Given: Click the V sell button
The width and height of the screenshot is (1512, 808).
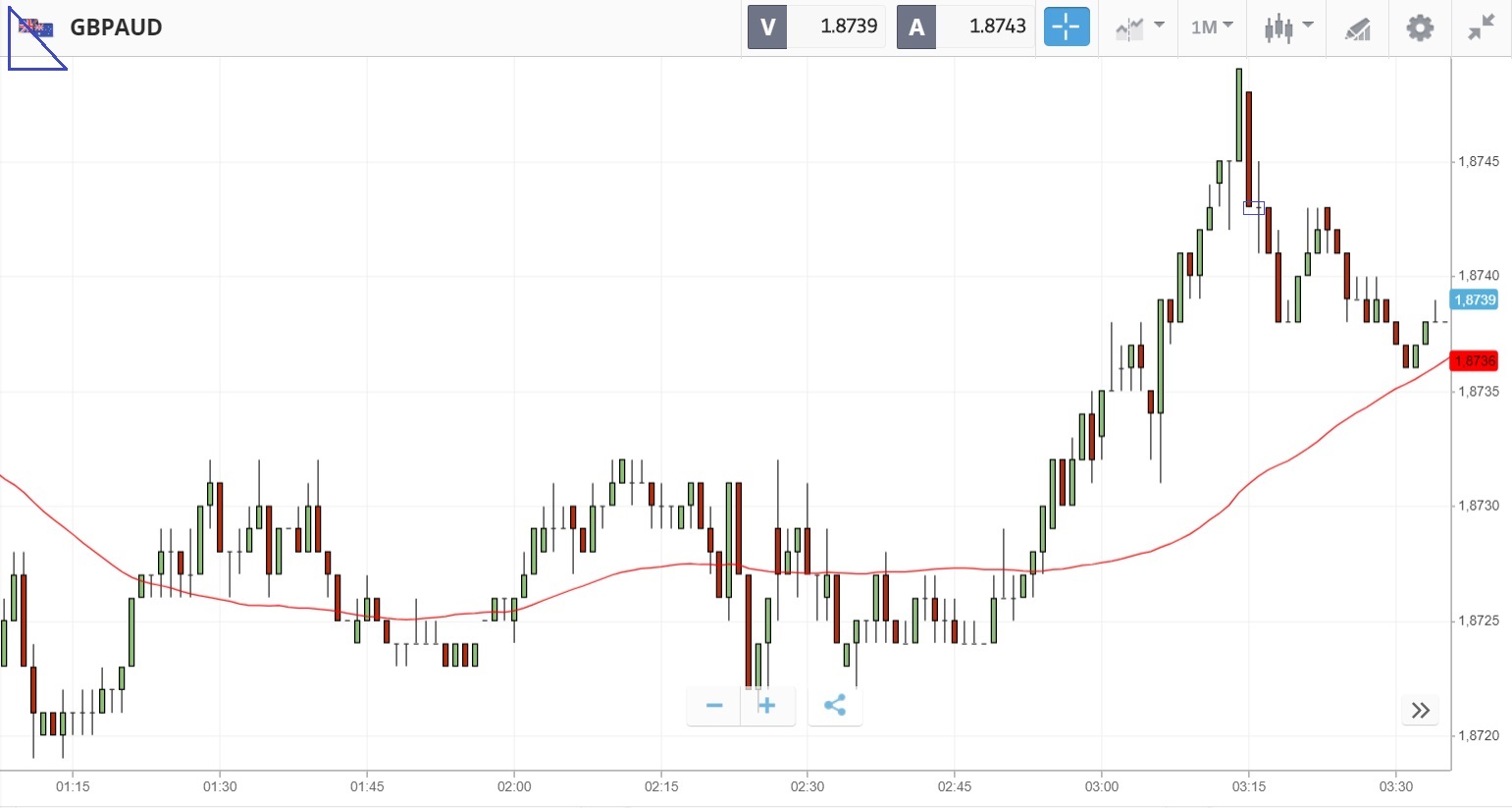Looking at the screenshot, I should pos(767,27).
